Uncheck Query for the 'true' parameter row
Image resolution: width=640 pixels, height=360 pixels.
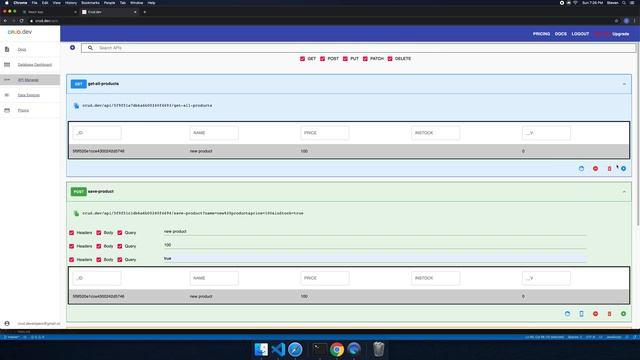tap(120, 260)
